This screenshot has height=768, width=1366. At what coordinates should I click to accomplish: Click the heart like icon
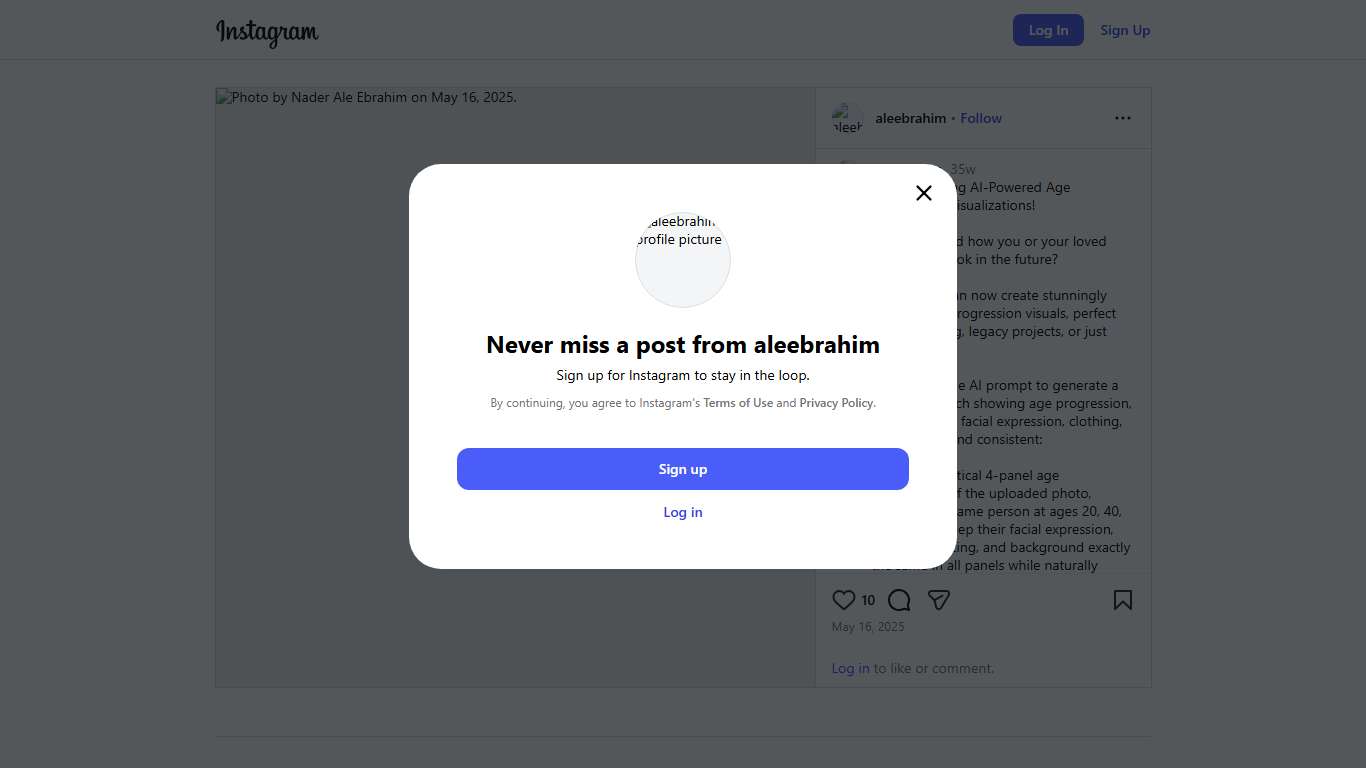tap(844, 600)
